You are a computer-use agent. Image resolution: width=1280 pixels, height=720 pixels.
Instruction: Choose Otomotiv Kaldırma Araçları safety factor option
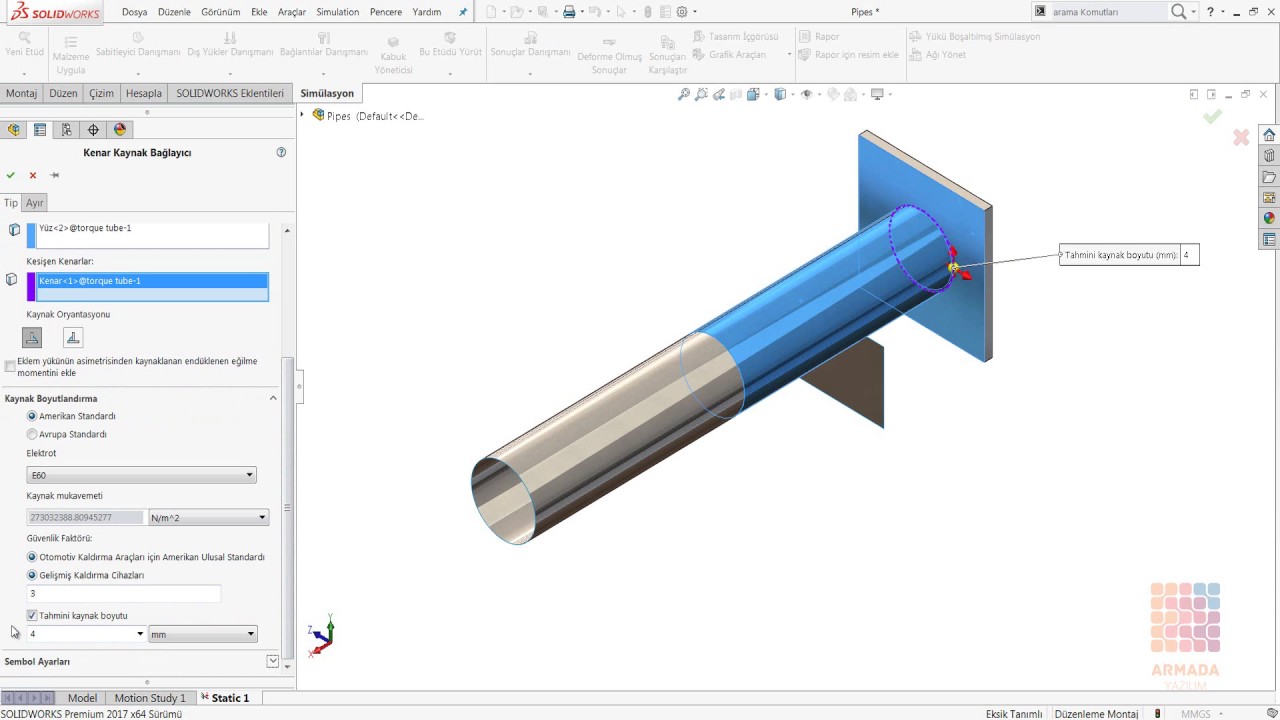(x=32, y=557)
